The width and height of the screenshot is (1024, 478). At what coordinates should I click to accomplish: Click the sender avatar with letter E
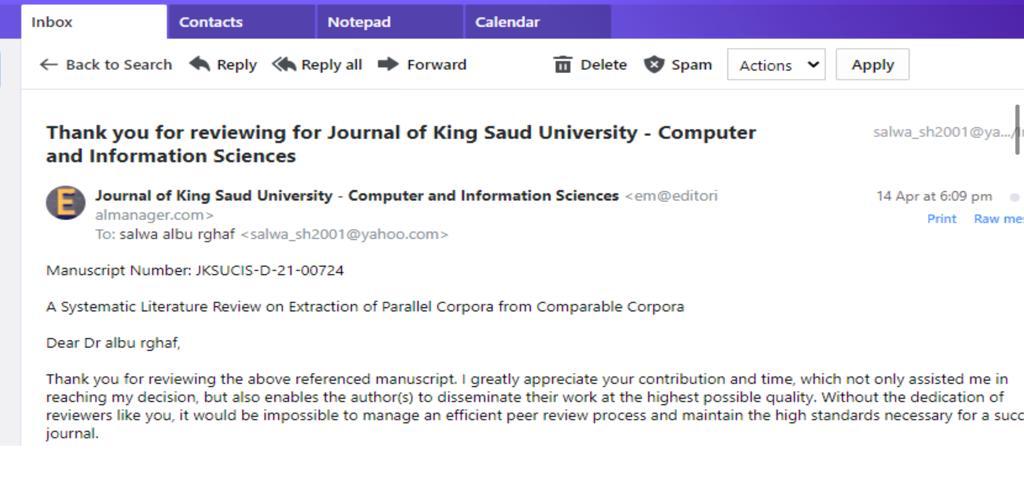(65, 203)
